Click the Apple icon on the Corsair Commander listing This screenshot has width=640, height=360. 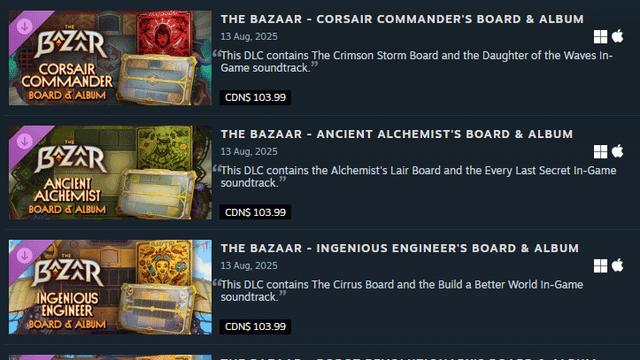tap(618, 36)
